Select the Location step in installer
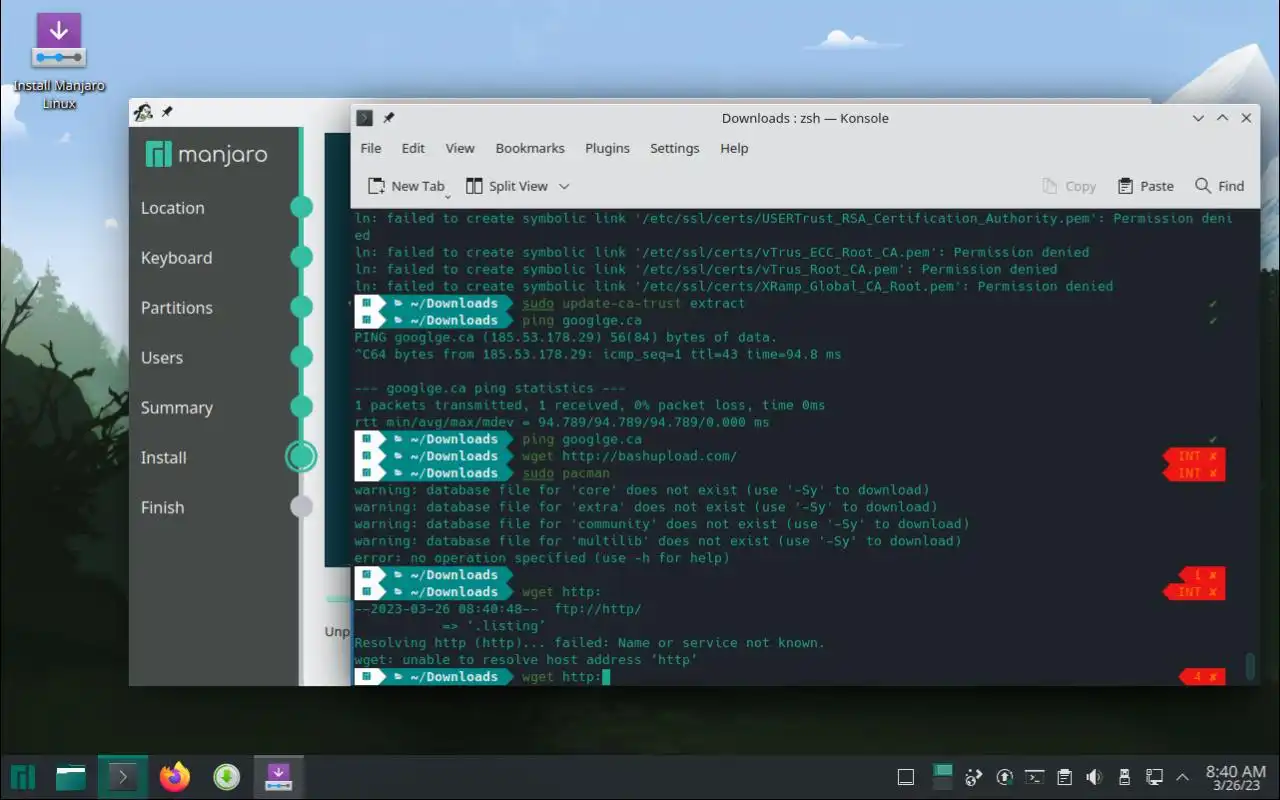 point(172,208)
